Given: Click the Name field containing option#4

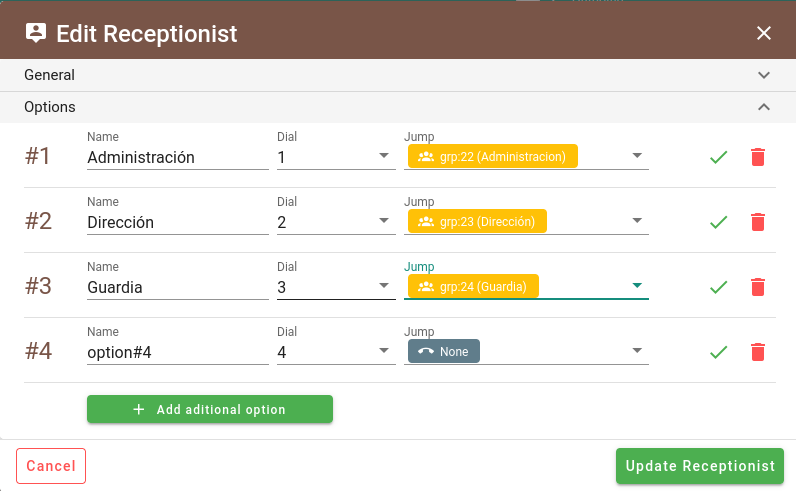Looking at the screenshot, I should click(x=178, y=352).
